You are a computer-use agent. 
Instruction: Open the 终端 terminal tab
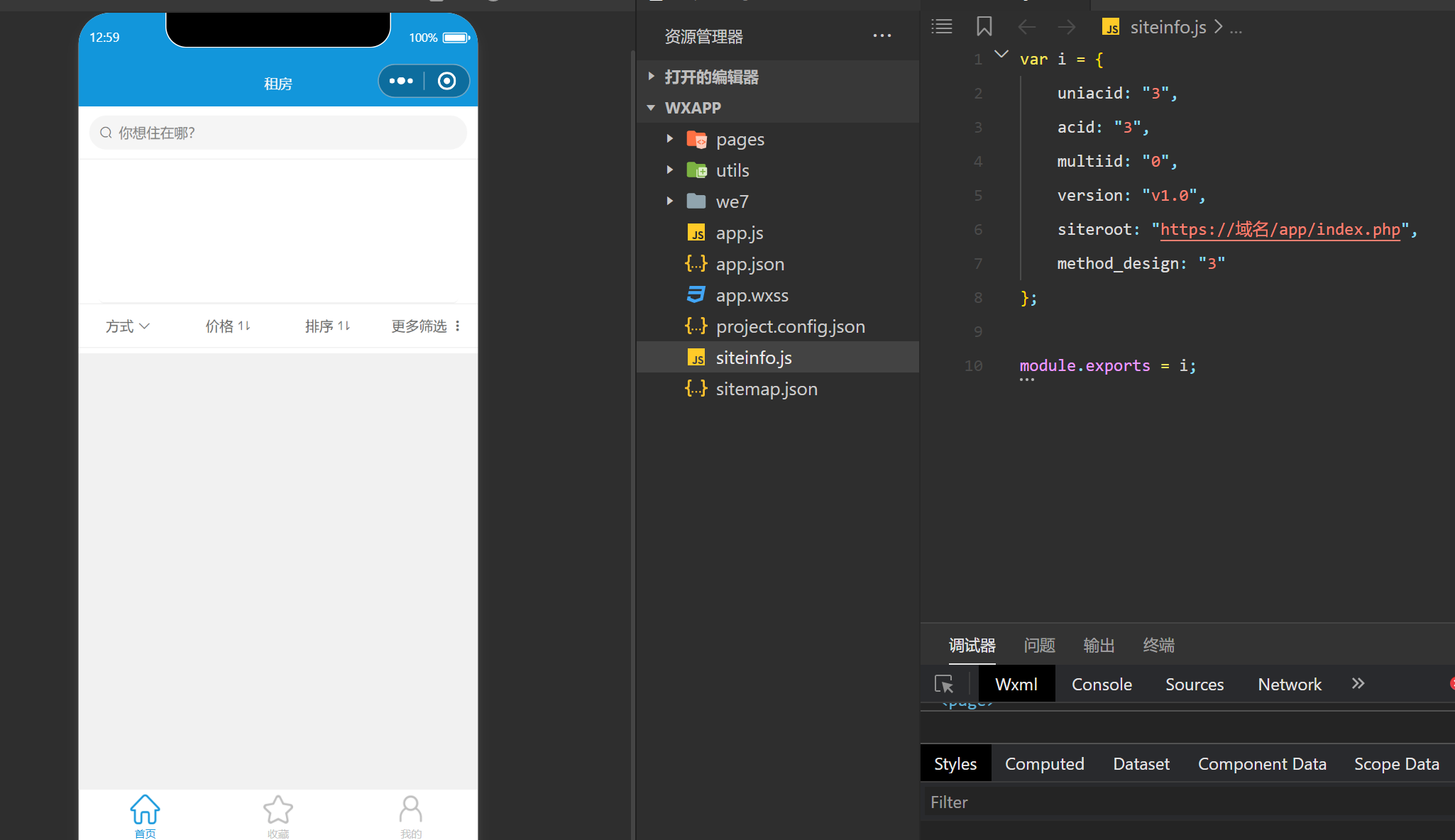1158,645
